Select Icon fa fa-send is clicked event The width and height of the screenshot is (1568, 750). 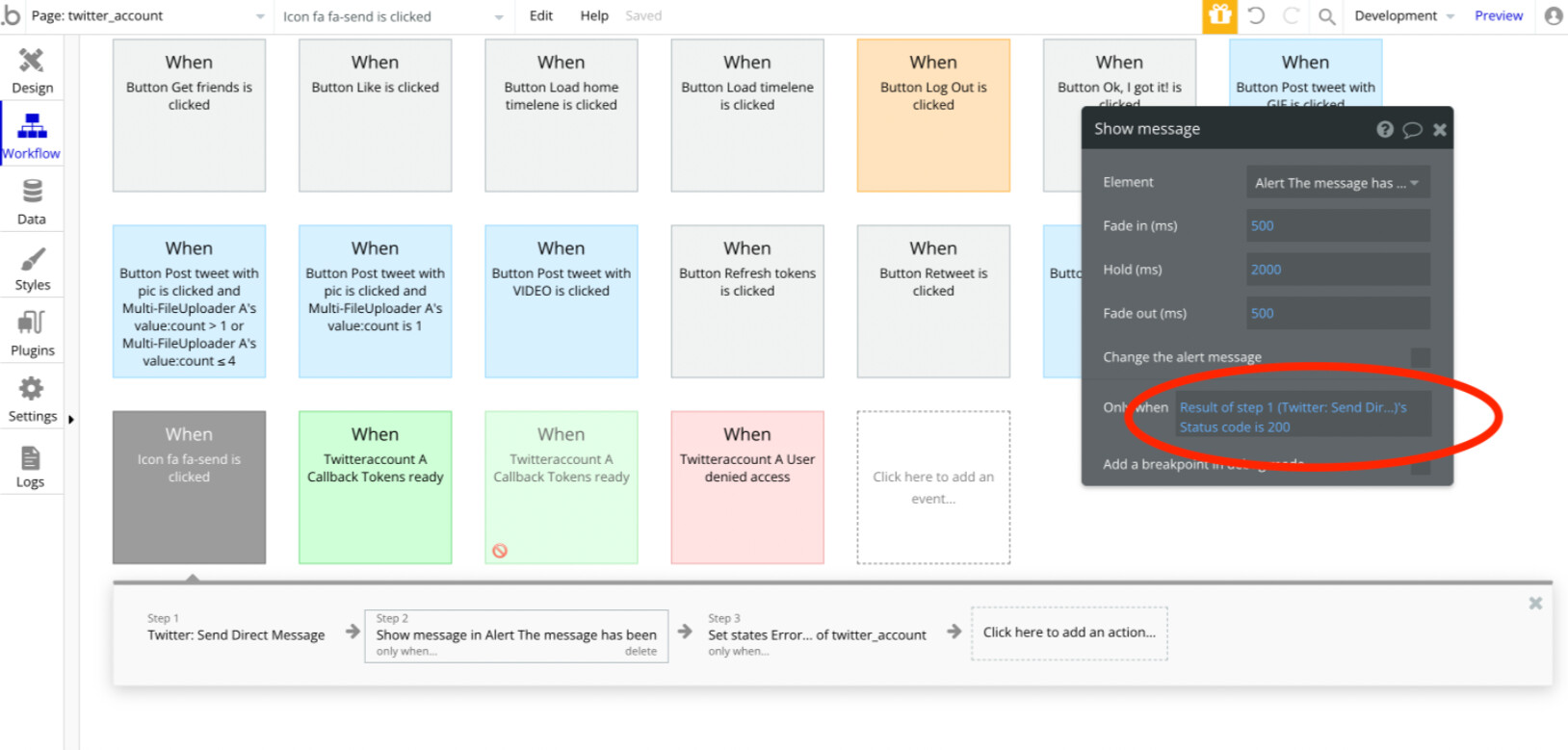click(189, 487)
